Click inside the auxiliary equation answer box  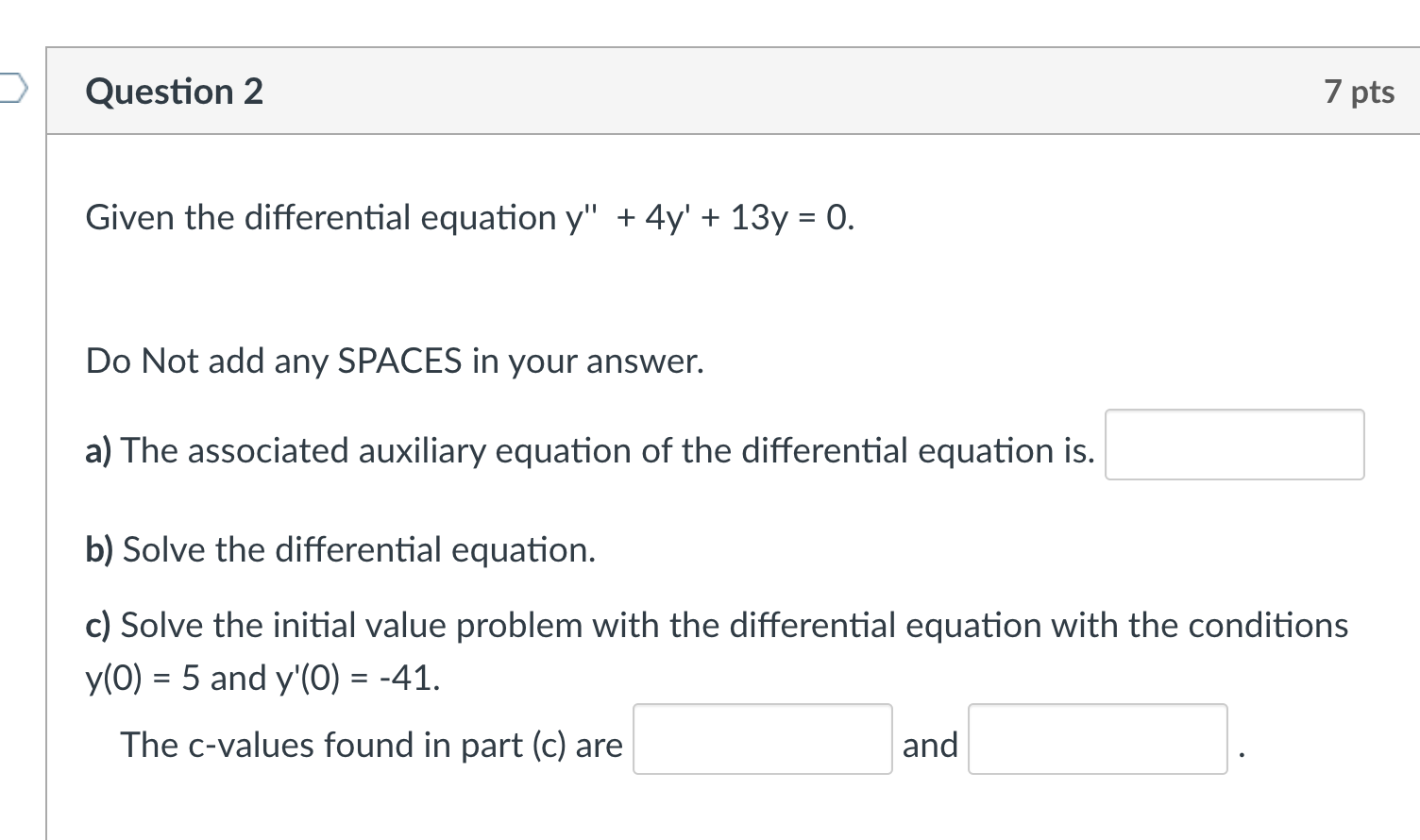(x=1233, y=445)
